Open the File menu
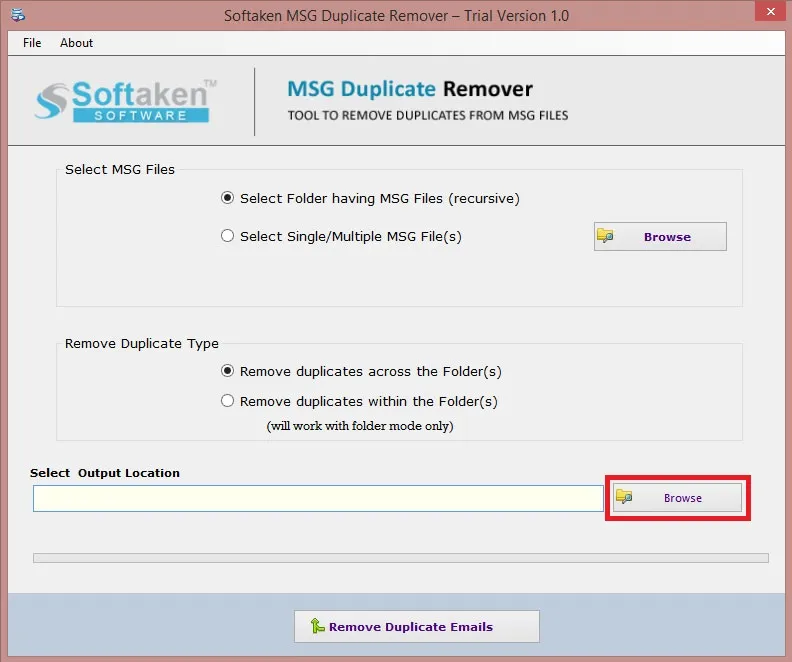 tap(32, 43)
